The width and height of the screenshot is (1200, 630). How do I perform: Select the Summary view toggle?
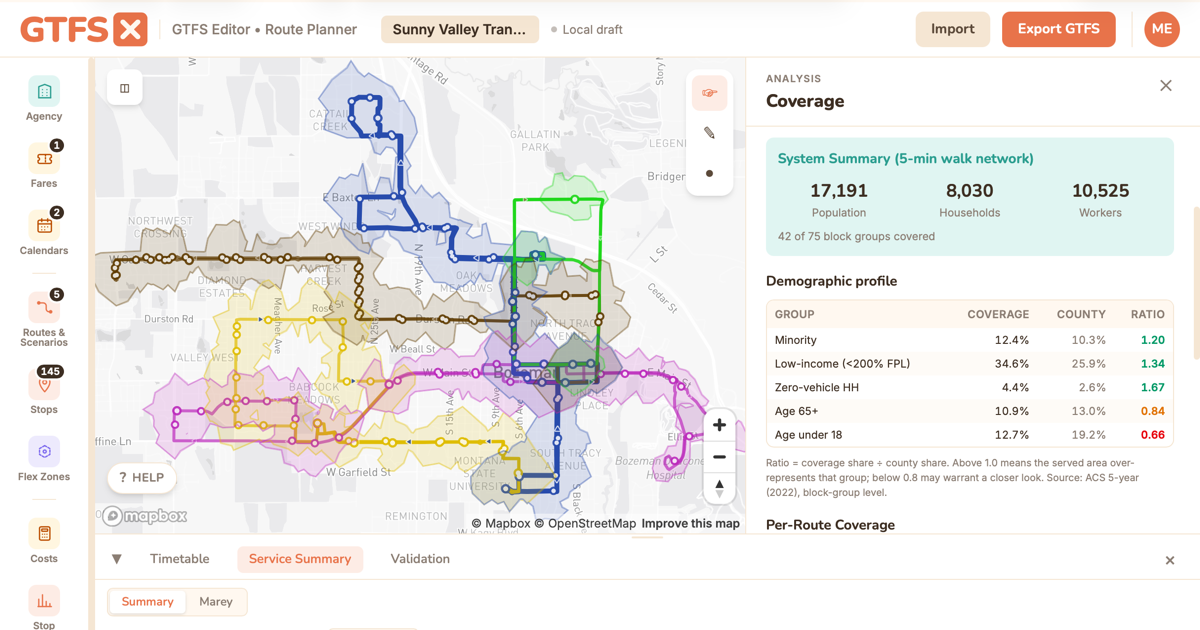point(148,602)
